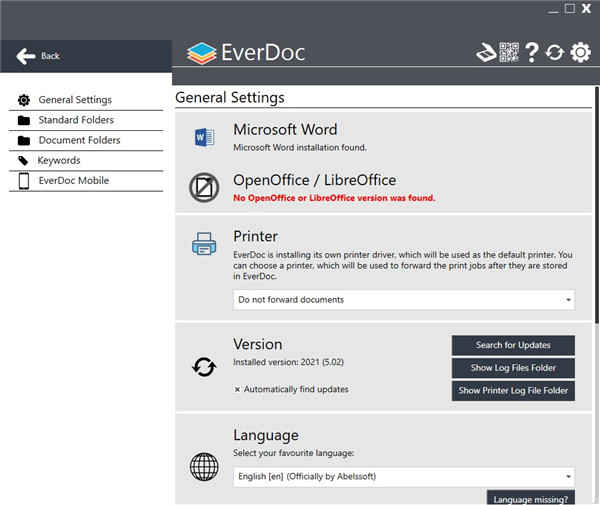Open the scanner tool in header
Viewport: 600px width, 505px height.
(486, 52)
